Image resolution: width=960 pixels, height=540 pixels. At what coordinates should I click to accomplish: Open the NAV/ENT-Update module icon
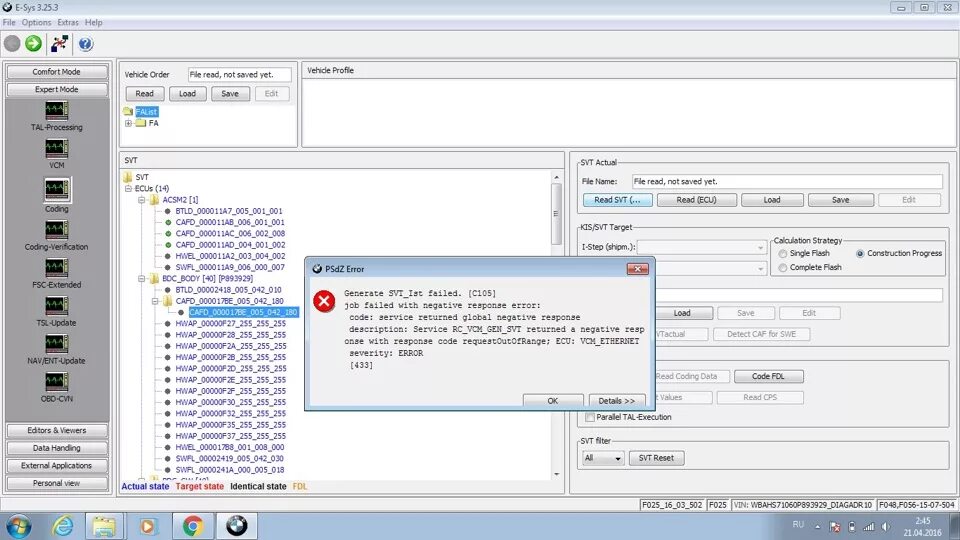[x=56, y=343]
